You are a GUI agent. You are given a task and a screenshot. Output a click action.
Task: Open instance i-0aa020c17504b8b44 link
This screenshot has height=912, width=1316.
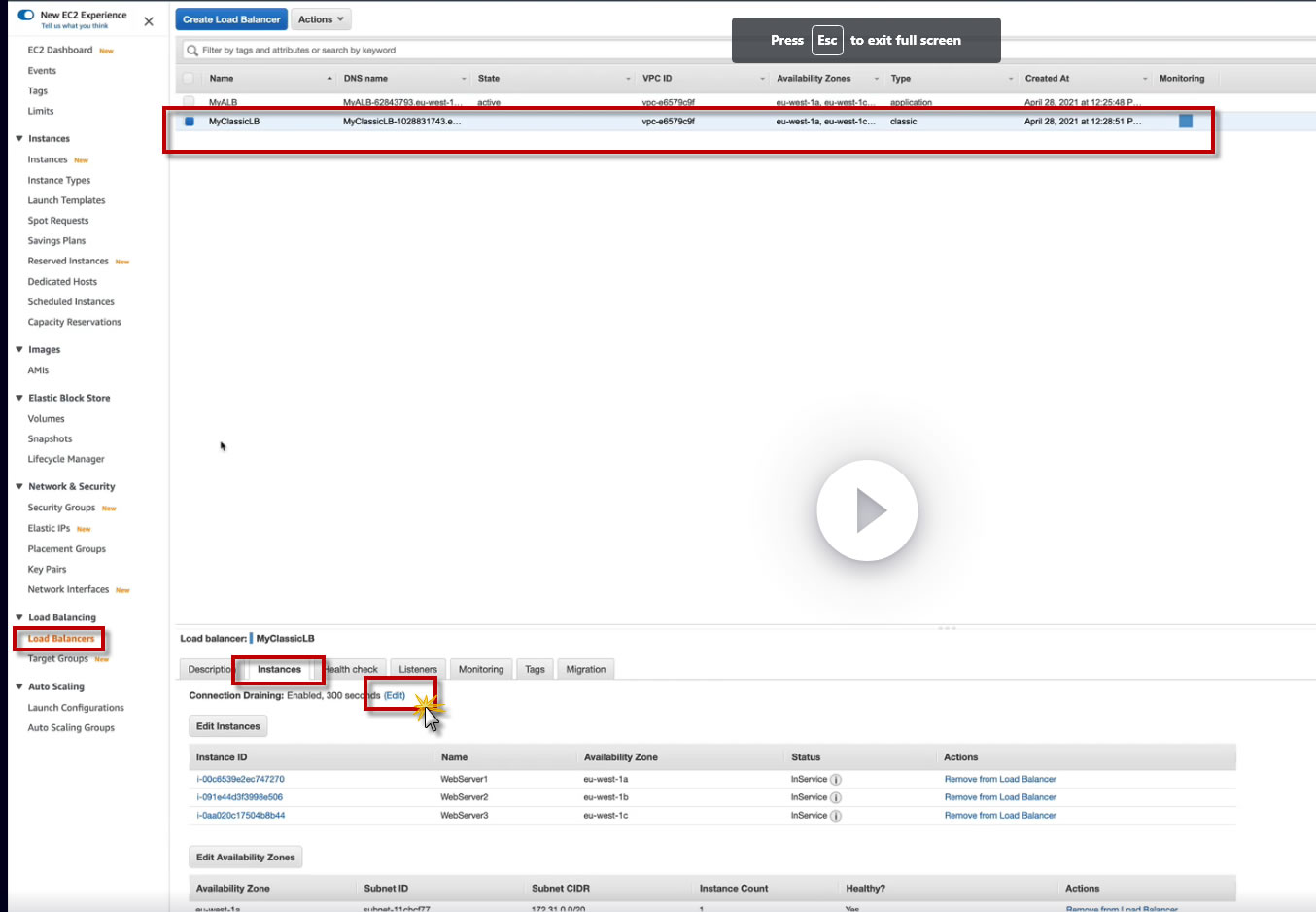coord(240,816)
